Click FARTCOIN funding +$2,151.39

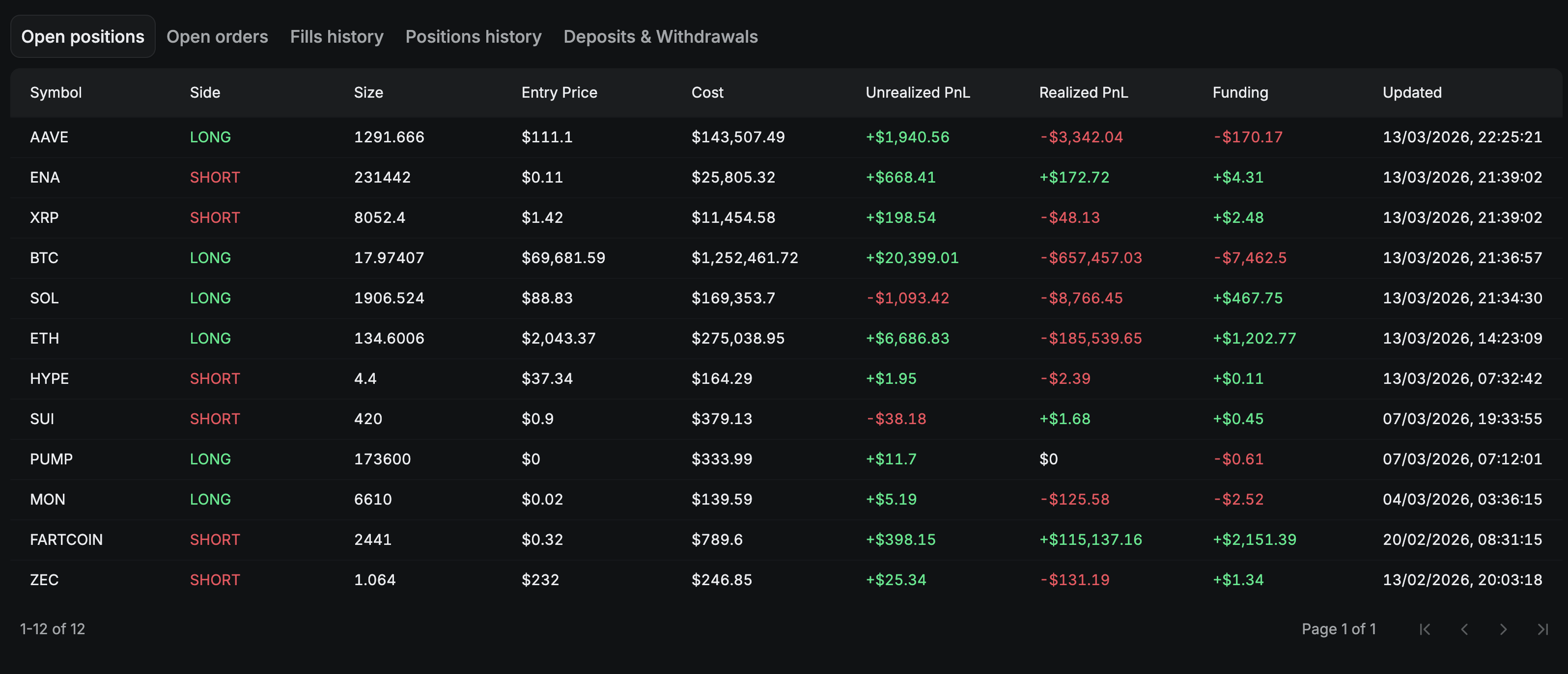[1255, 539]
